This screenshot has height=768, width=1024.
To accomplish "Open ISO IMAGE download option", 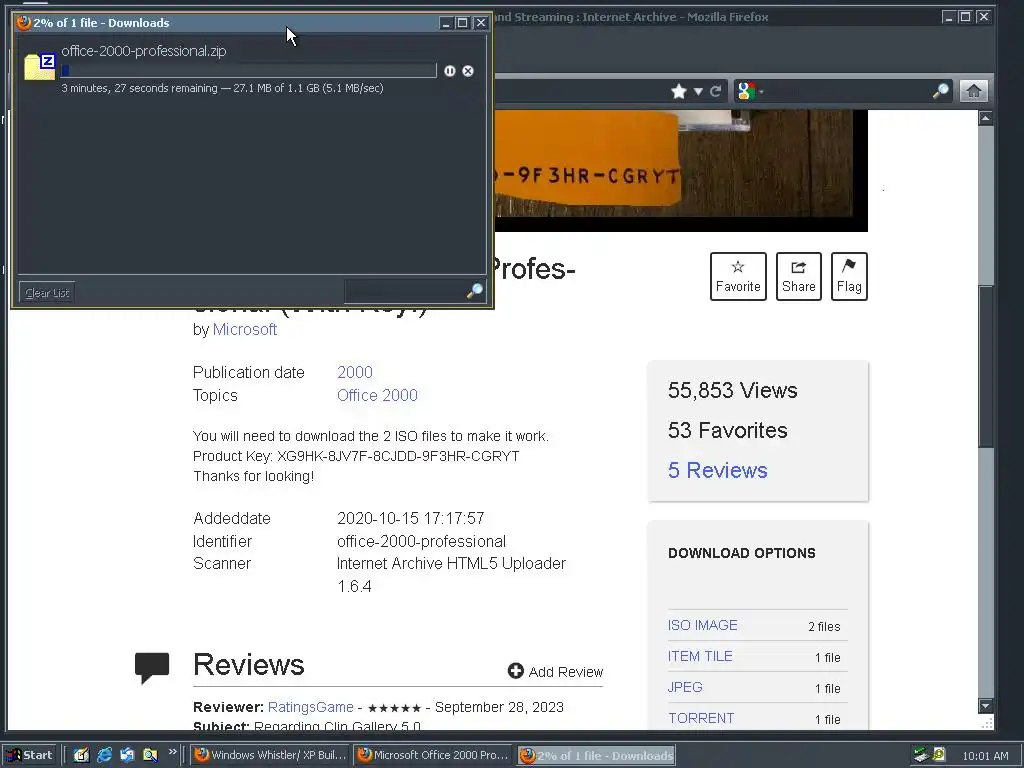I will point(703,625).
